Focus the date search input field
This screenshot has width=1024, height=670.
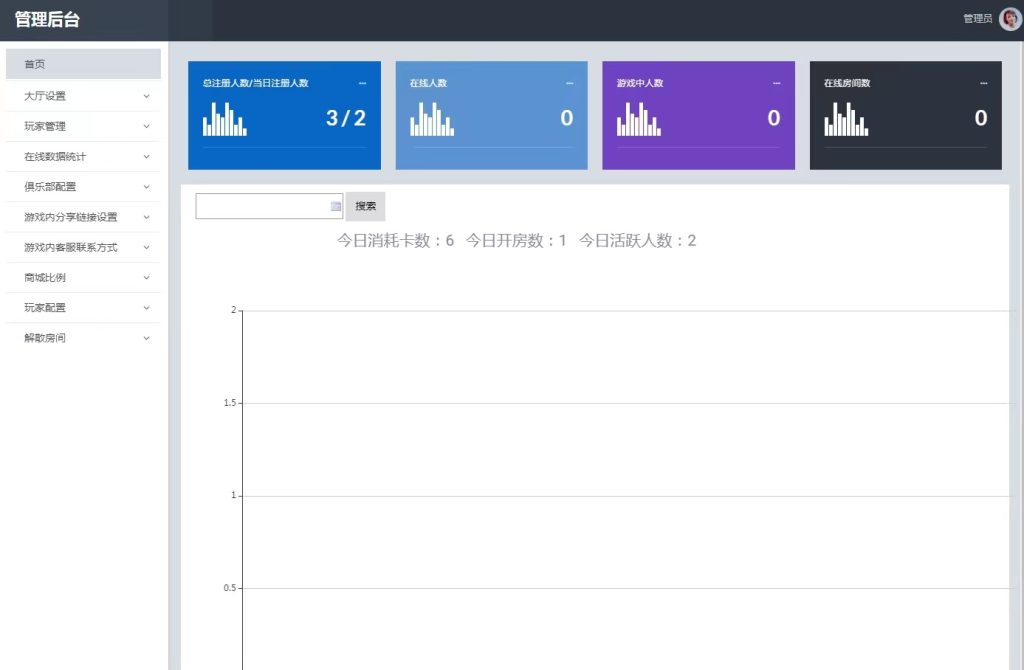tap(269, 206)
